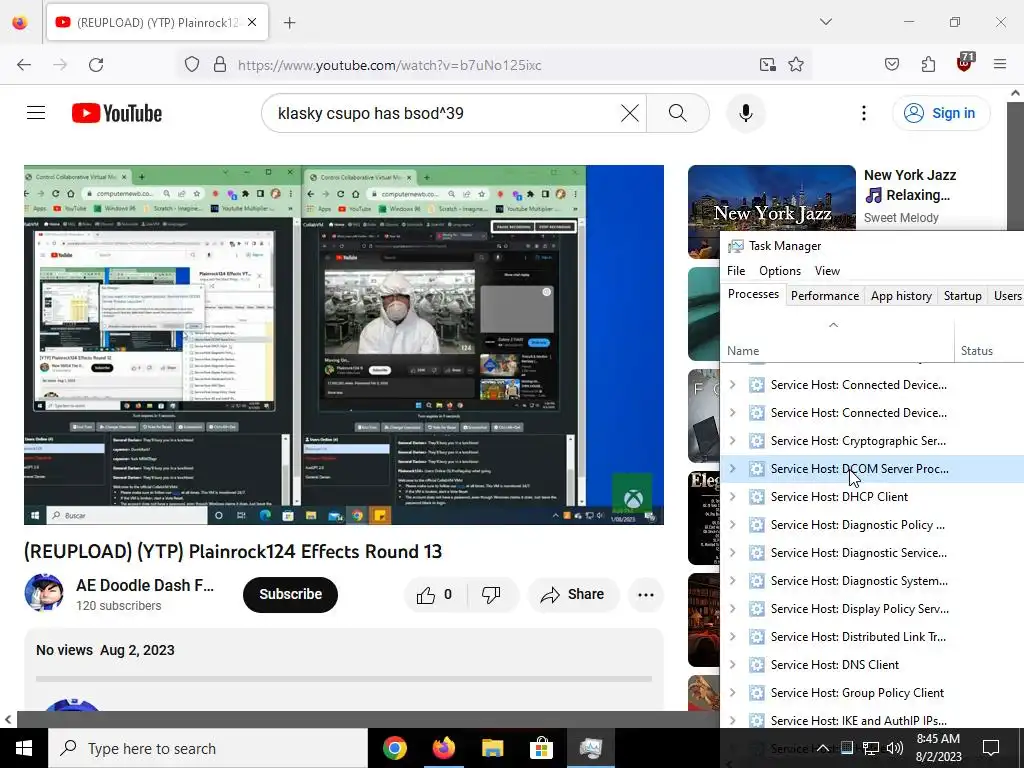Click the video player area
Viewport: 1024px width, 768px height.
[x=344, y=345]
